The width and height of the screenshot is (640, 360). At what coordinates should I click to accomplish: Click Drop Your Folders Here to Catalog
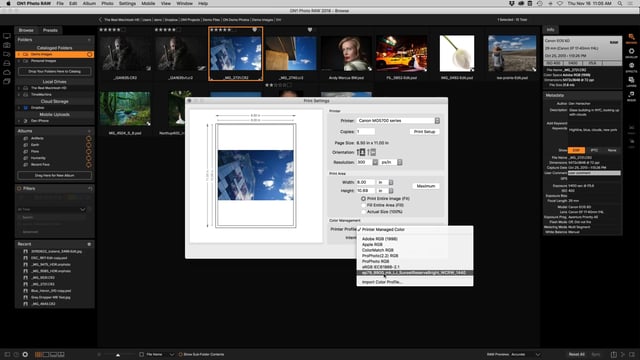(x=55, y=71)
